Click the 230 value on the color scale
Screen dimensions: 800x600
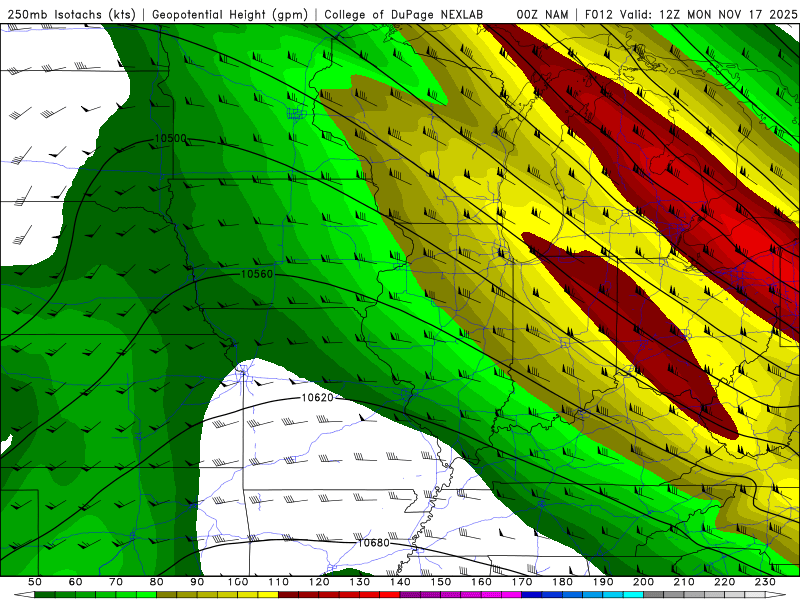coord(765,582)
